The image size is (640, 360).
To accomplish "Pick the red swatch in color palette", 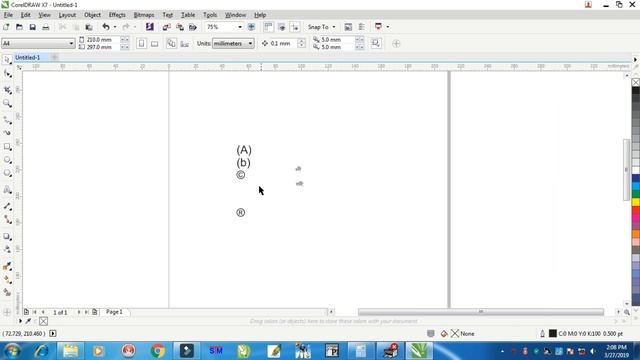I will [x=636, y=211].
